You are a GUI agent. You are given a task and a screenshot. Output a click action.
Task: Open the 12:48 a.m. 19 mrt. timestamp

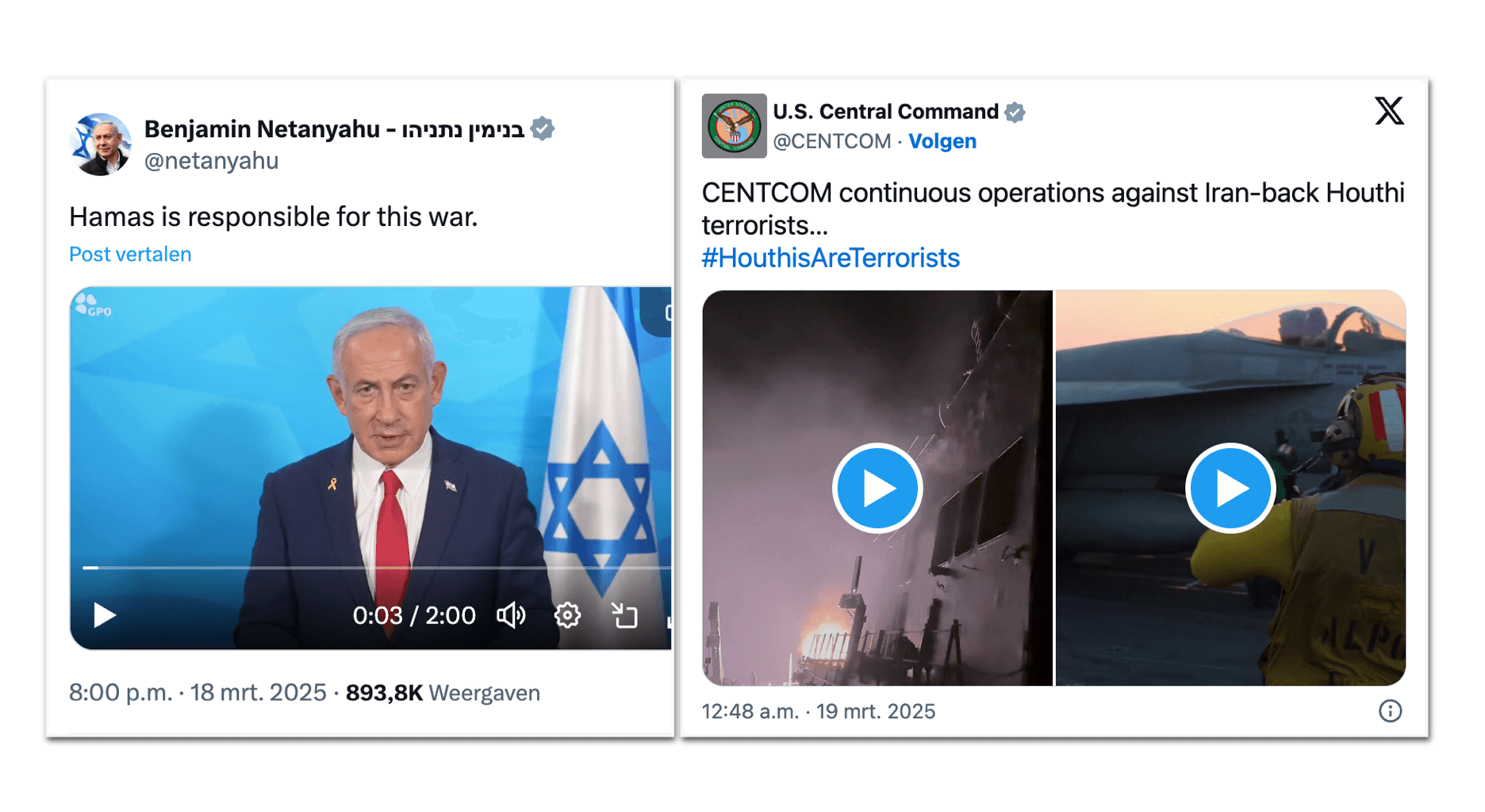point(819,711)
